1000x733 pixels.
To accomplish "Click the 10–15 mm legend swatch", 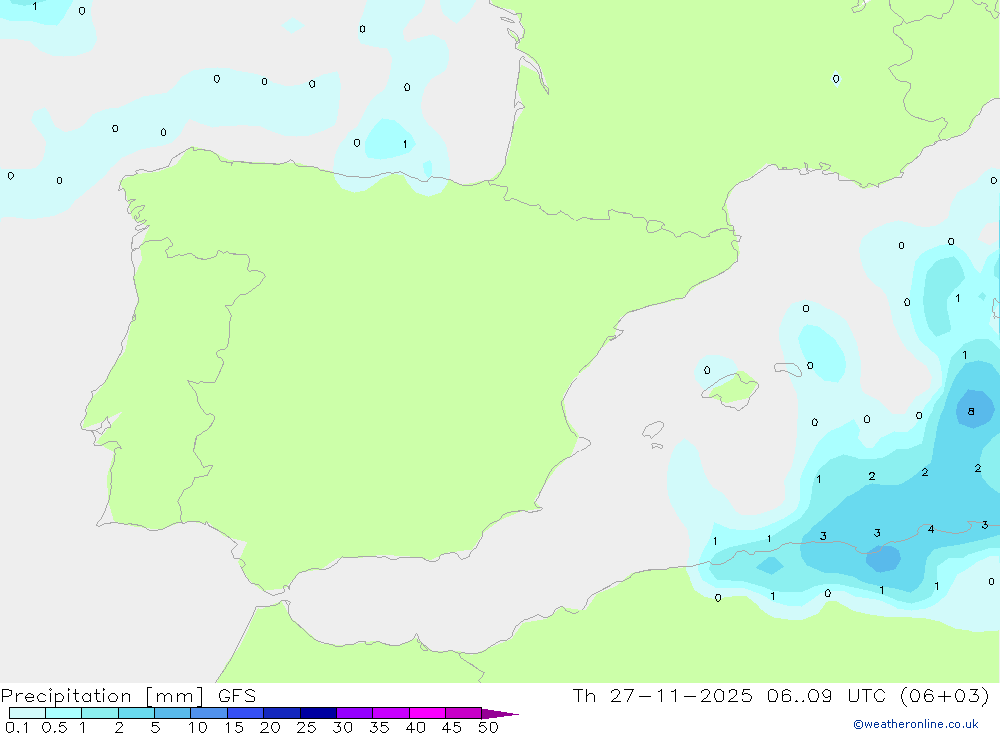I will (209, 713).
